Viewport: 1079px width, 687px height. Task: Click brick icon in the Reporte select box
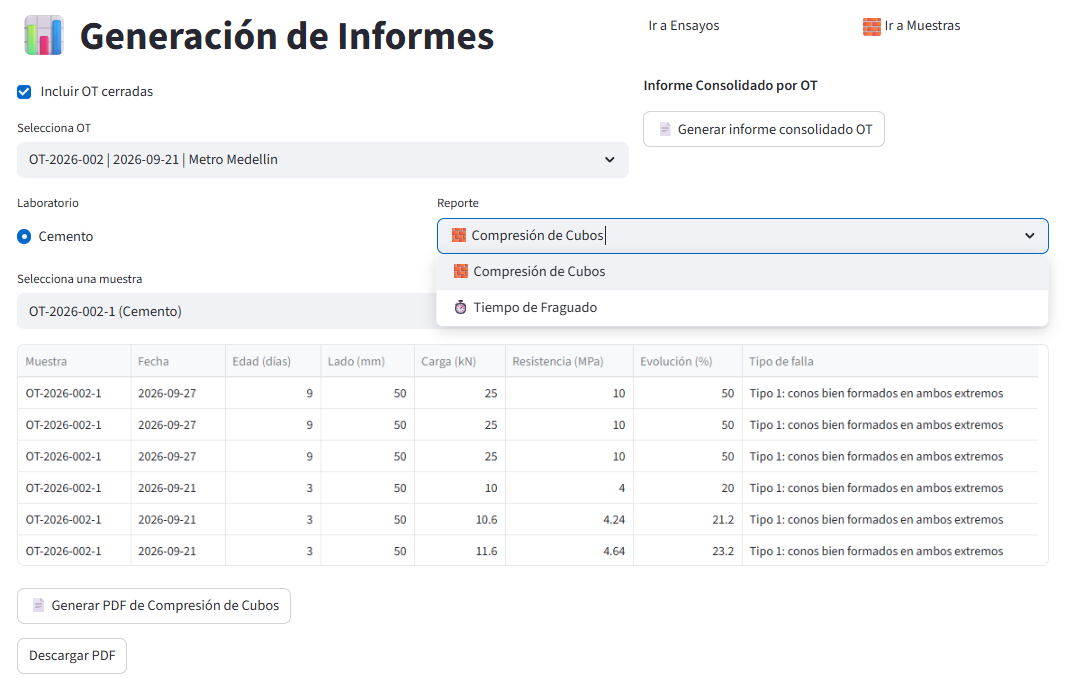click(459, 235)
